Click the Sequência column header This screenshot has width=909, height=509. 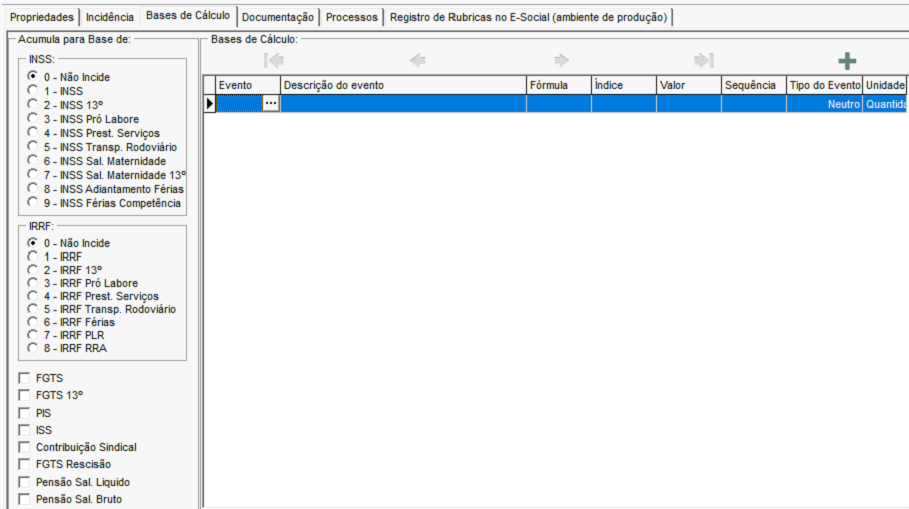coord(754,85)
